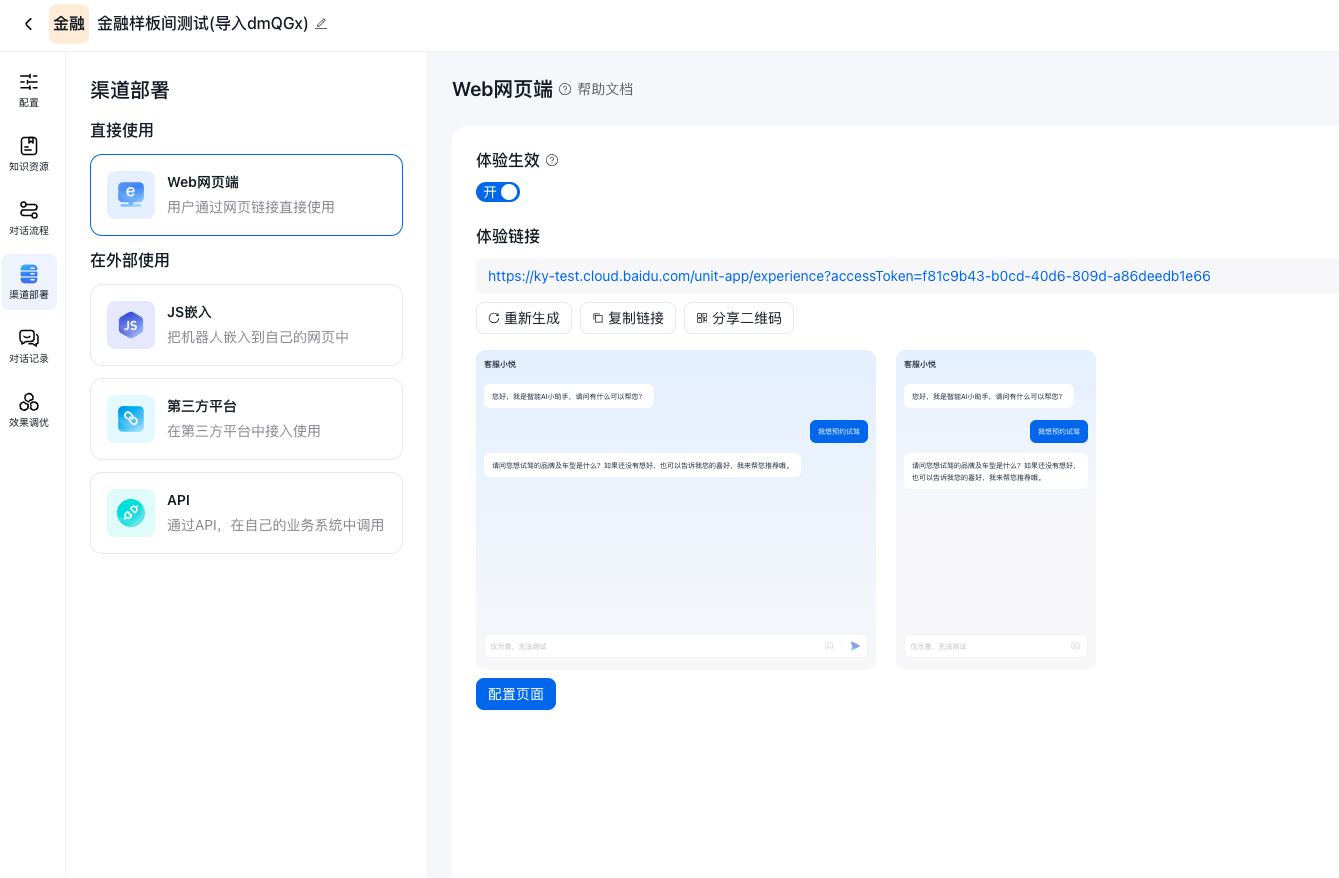Click the 直接使用 section heading
This screenshot has height=878, width=1339.
pyautogui.click(x=122, y=131)
